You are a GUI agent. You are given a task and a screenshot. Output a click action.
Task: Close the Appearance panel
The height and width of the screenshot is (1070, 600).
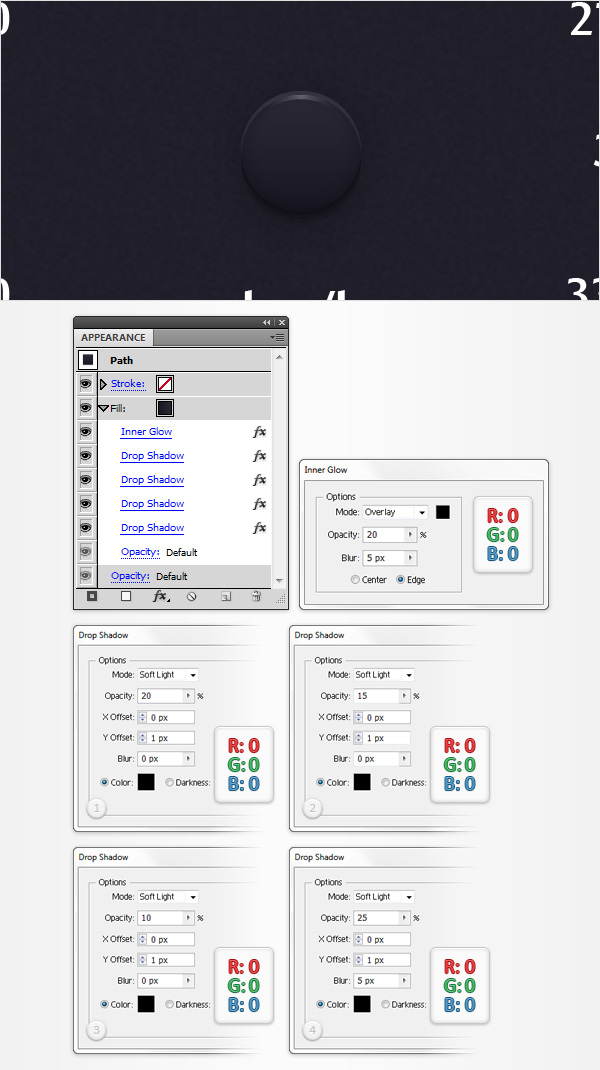[282, 322]
